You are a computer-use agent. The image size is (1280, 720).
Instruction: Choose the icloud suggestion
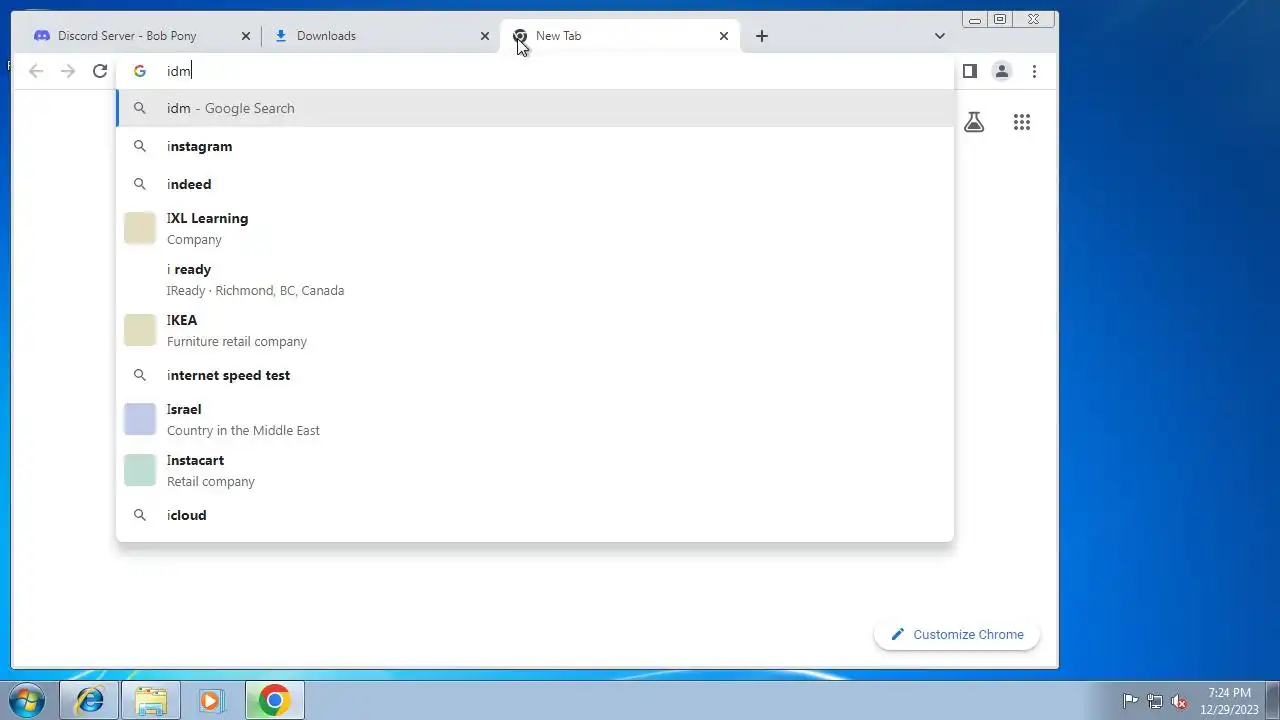coord(535,515)
